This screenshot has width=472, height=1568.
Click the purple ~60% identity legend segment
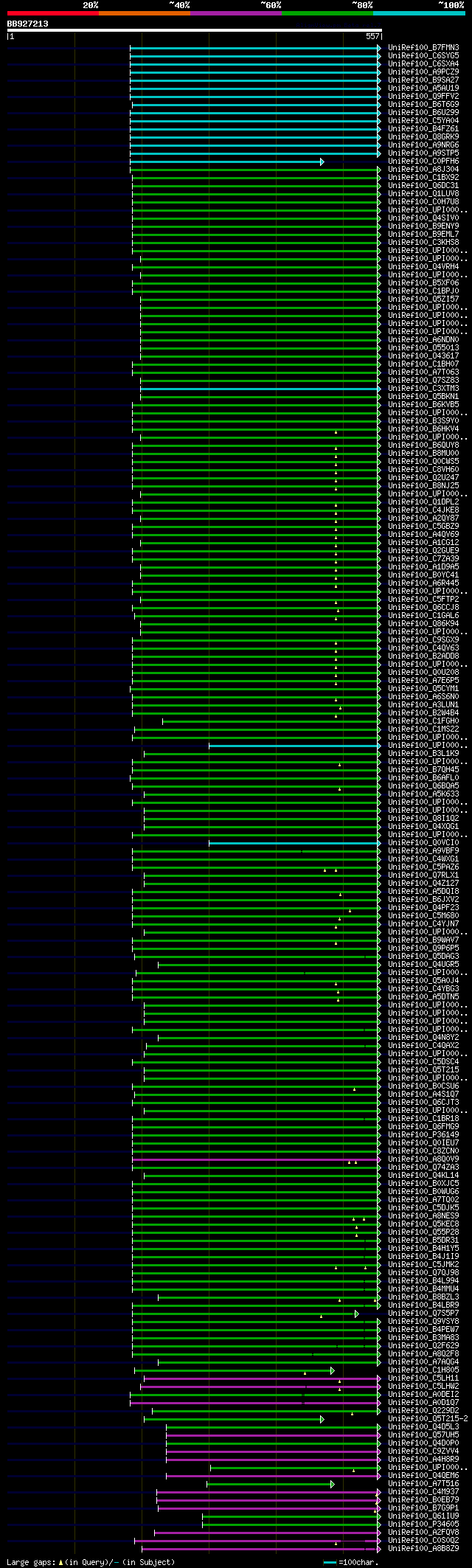tap(235, 13)
